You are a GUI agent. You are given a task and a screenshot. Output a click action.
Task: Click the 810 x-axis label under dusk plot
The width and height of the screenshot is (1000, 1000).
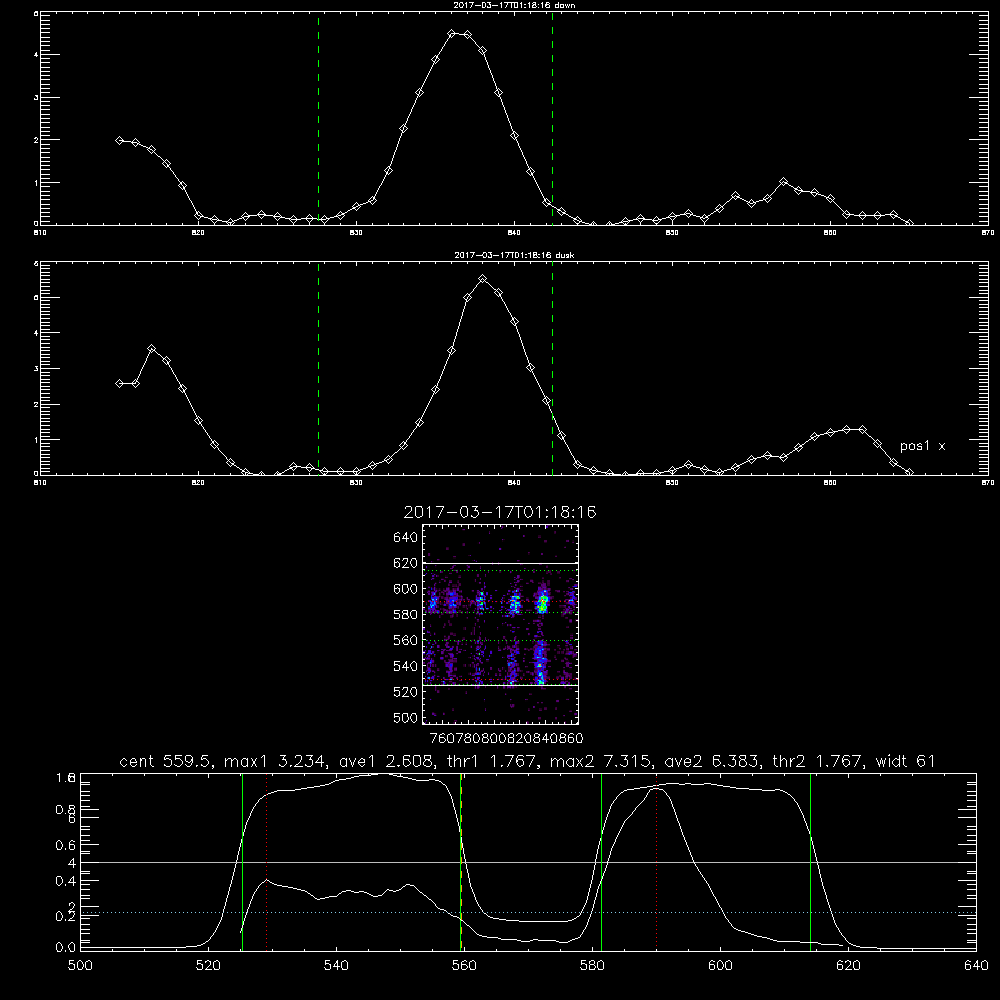[40, 483]
